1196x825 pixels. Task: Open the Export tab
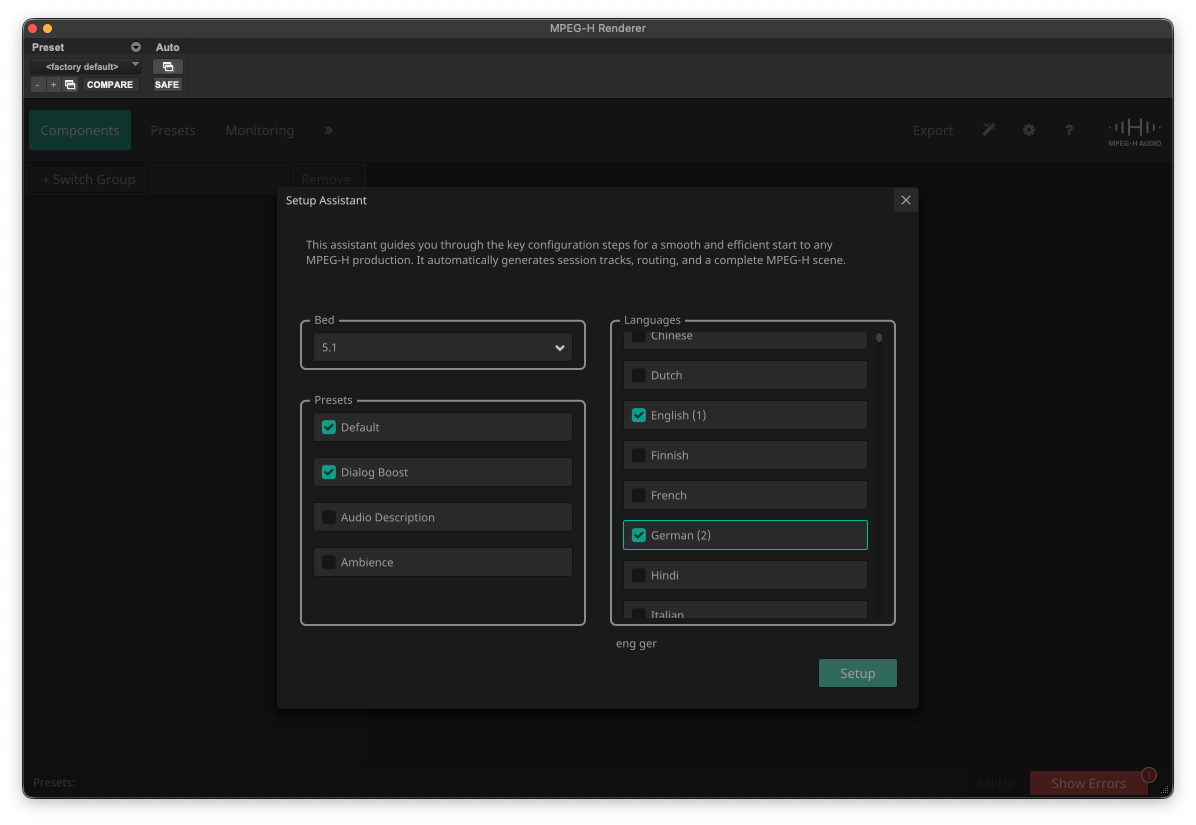[932, 130]
